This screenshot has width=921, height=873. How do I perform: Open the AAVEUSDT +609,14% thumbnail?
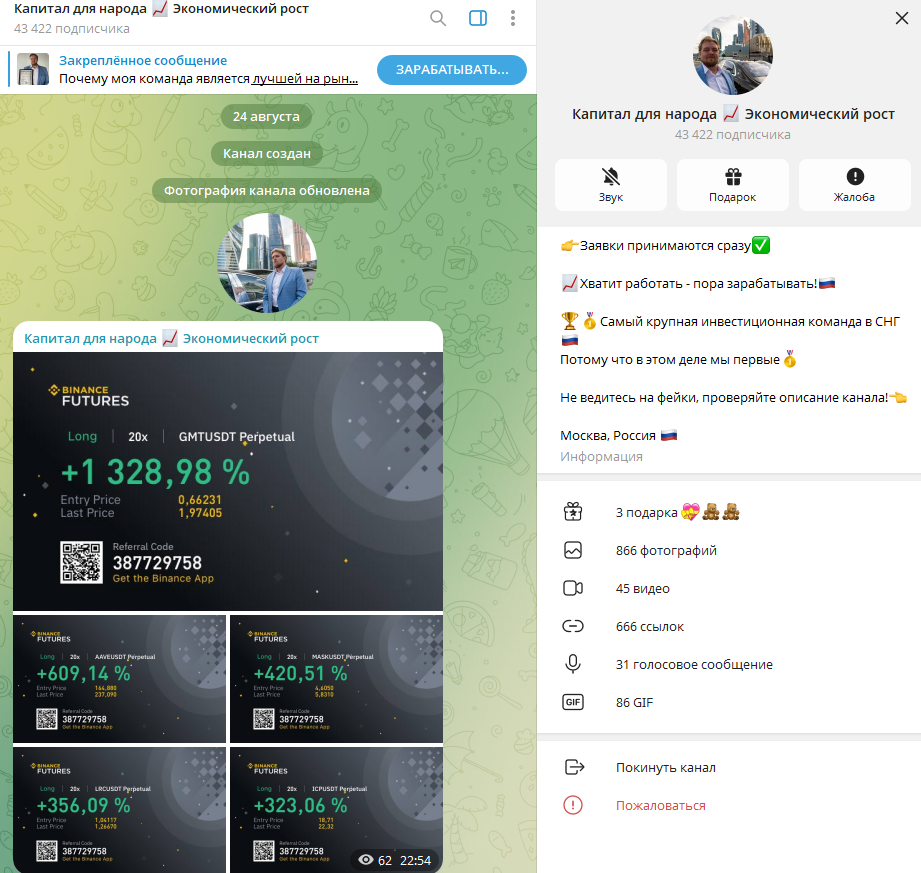click(x=119, y=679)
